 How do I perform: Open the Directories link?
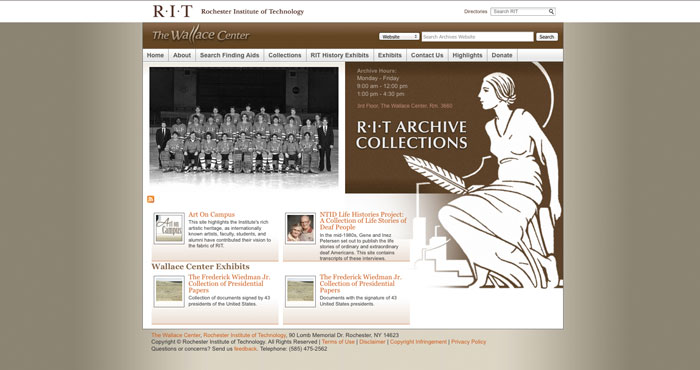(475, 12)
